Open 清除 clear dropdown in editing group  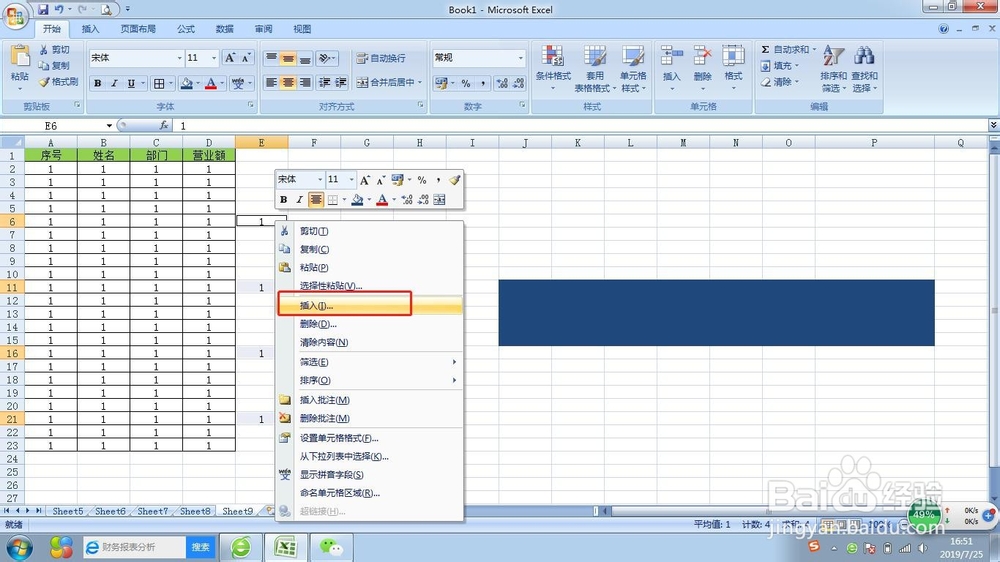tap(779, 82)
